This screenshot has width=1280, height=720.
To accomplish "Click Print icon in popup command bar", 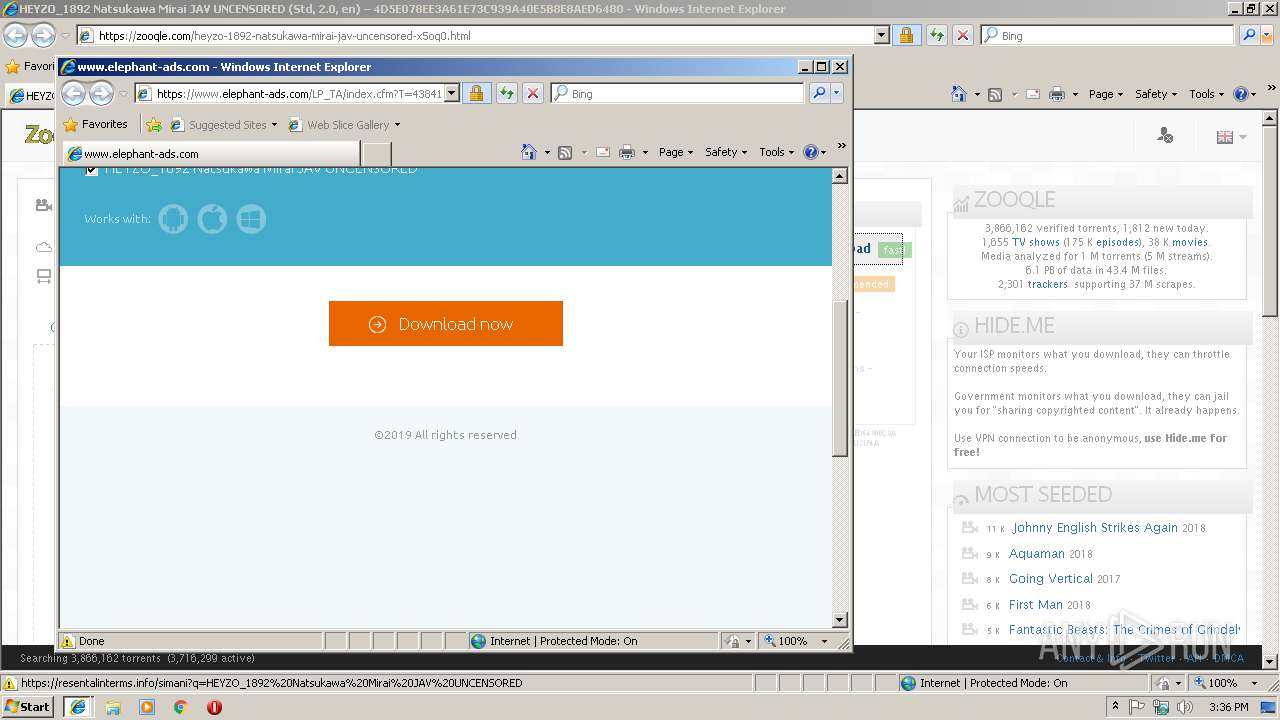I will 627,152.
